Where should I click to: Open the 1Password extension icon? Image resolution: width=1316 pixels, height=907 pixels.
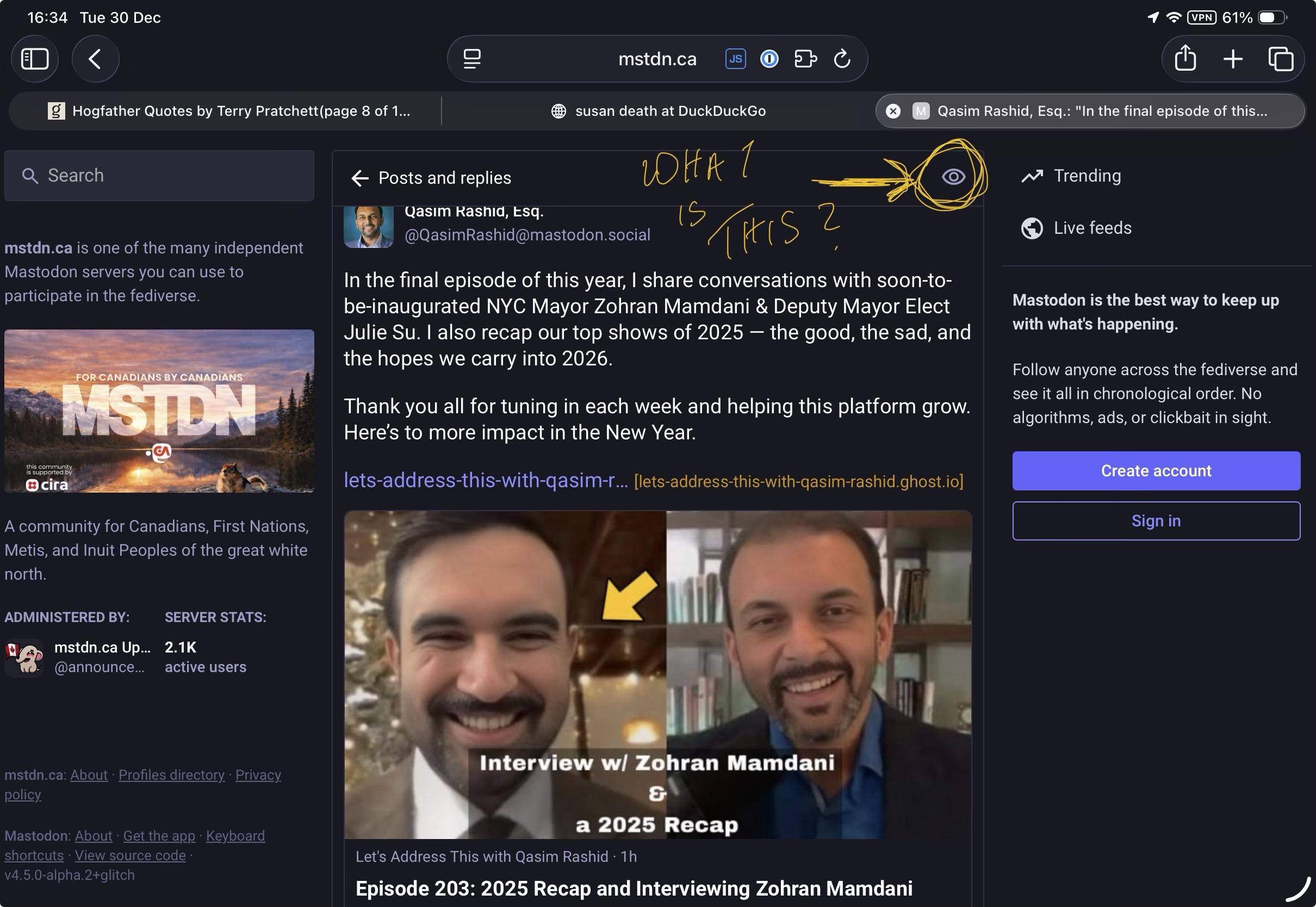pos(769,59)
